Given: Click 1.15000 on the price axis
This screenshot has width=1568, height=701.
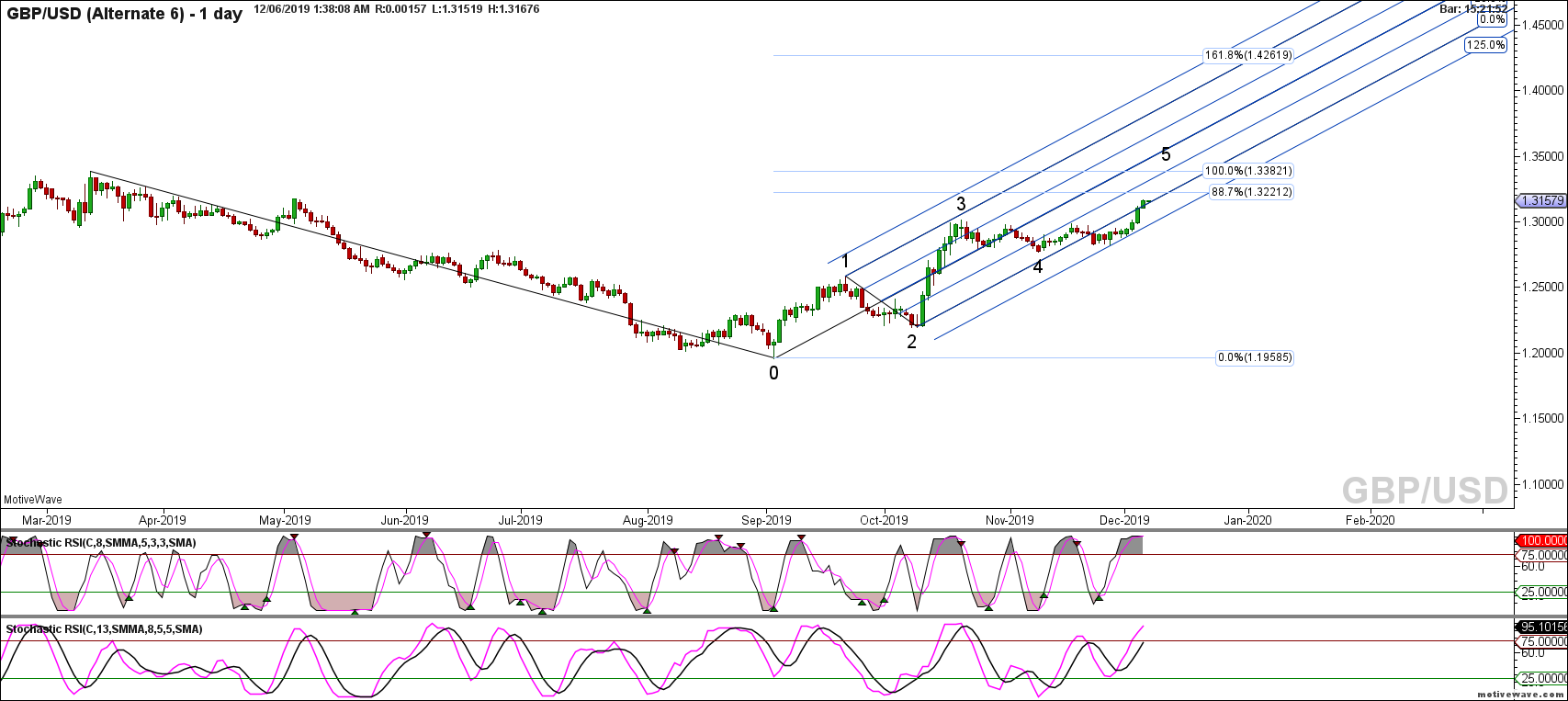Looking at the screenshot, I should 1540,419.
